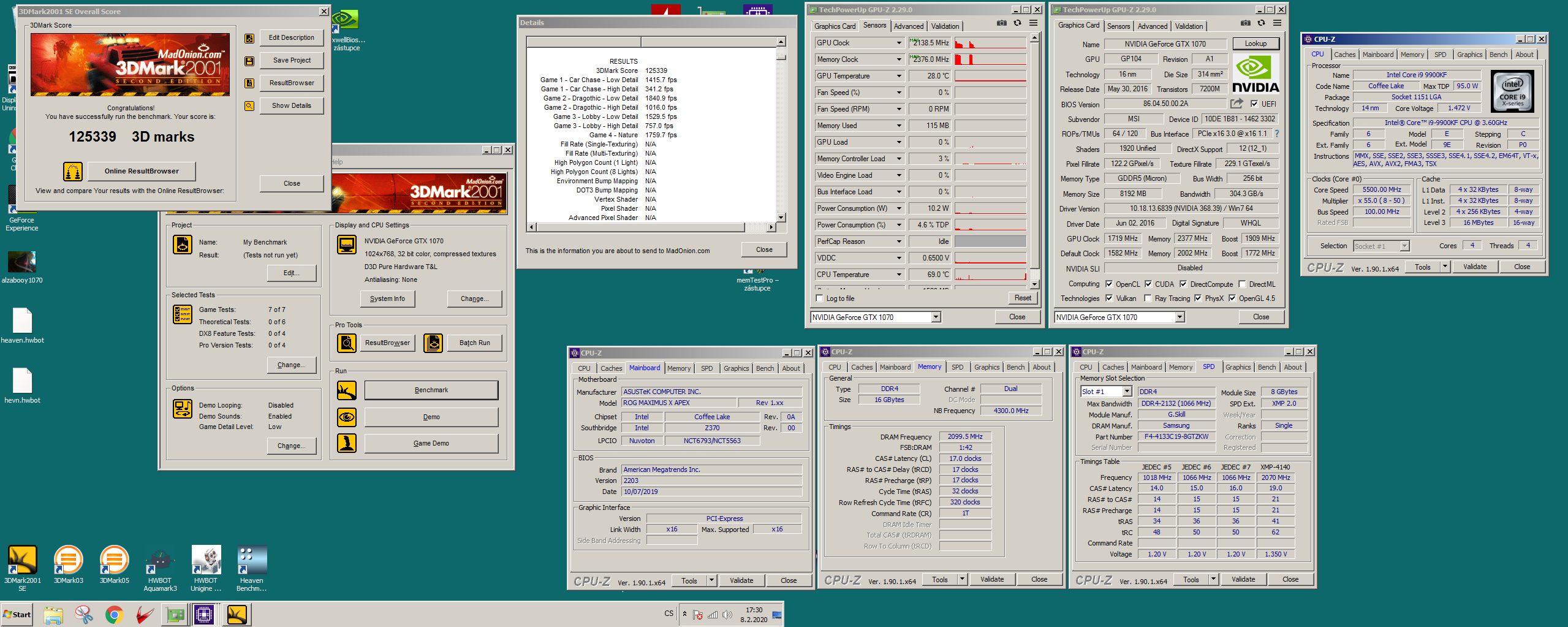Image resolution: width=1568 pixels, height=627 pixels.
Task: Click the Display and CPU Settings monitor icon
Action: [x=347, y=245]
